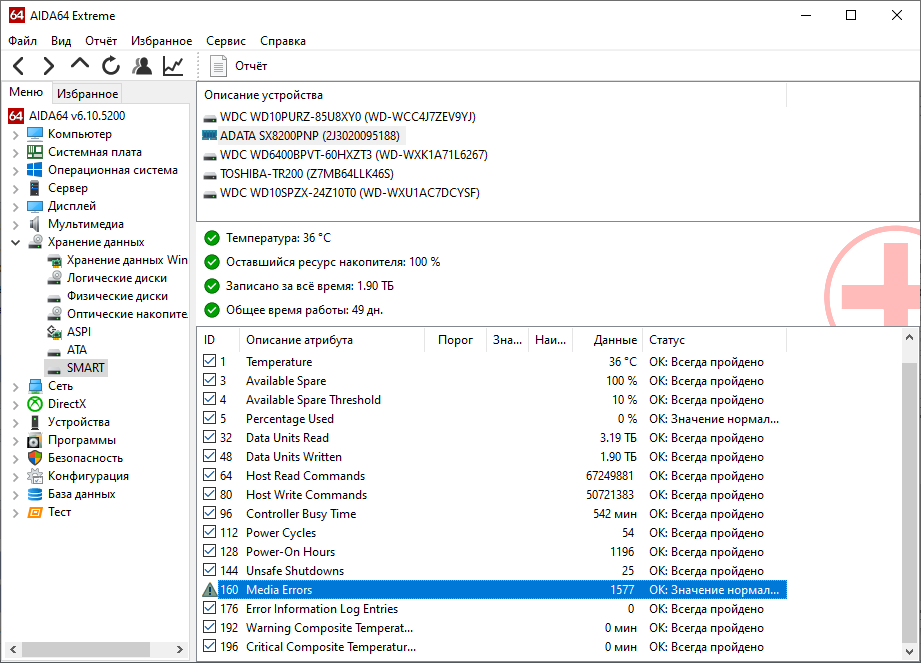Click the Отчёт toolbar button label

coord(251,66)
